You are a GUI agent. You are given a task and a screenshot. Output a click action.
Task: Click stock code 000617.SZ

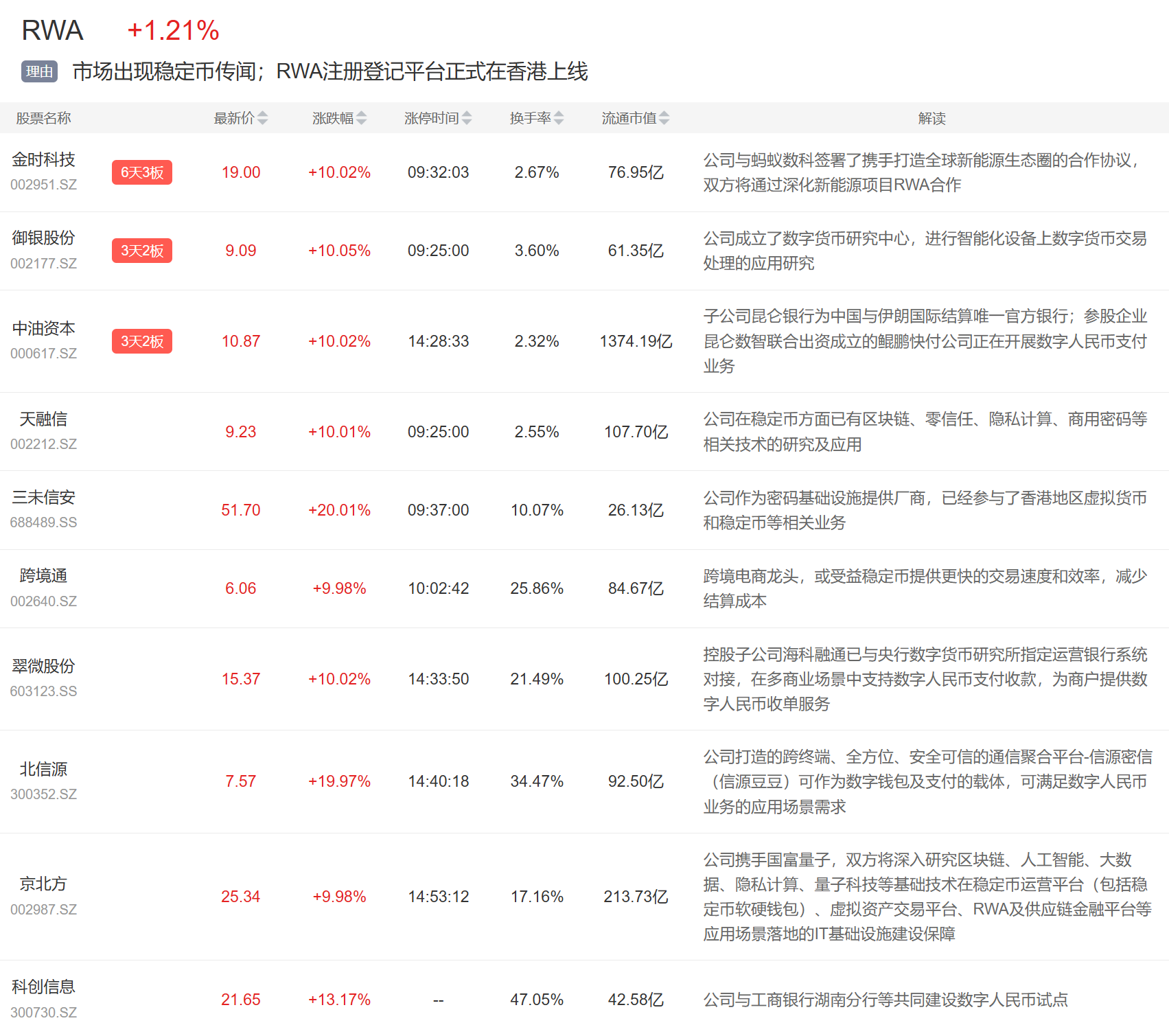point(43,354)
